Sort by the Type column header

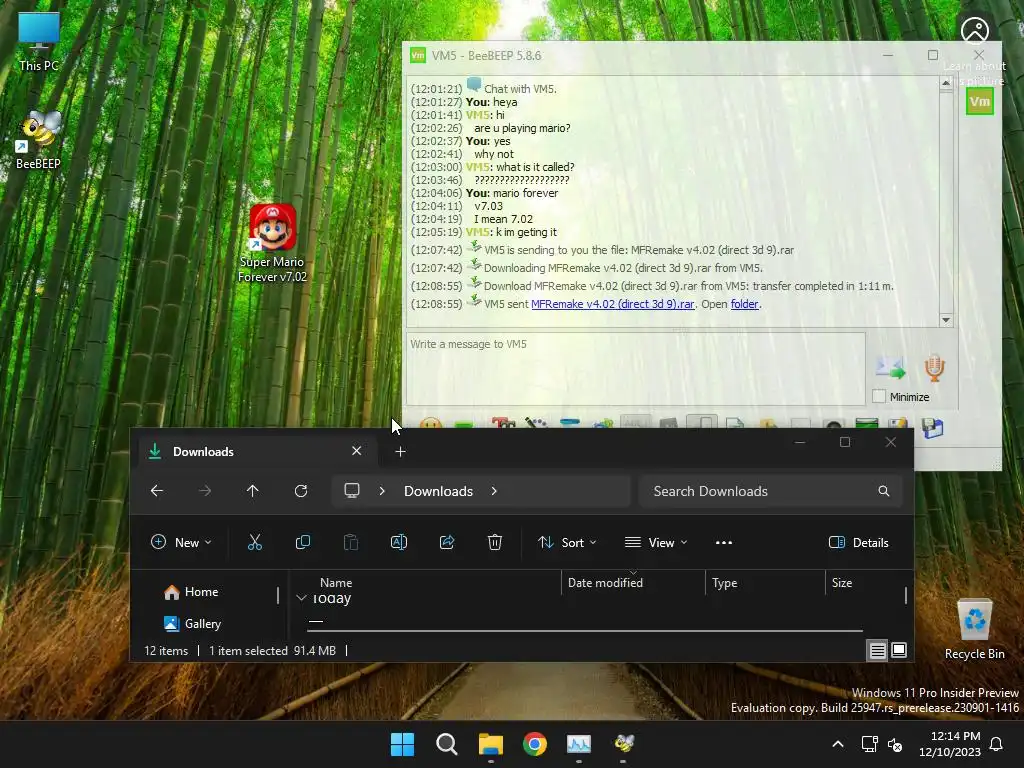click(724, 583)
